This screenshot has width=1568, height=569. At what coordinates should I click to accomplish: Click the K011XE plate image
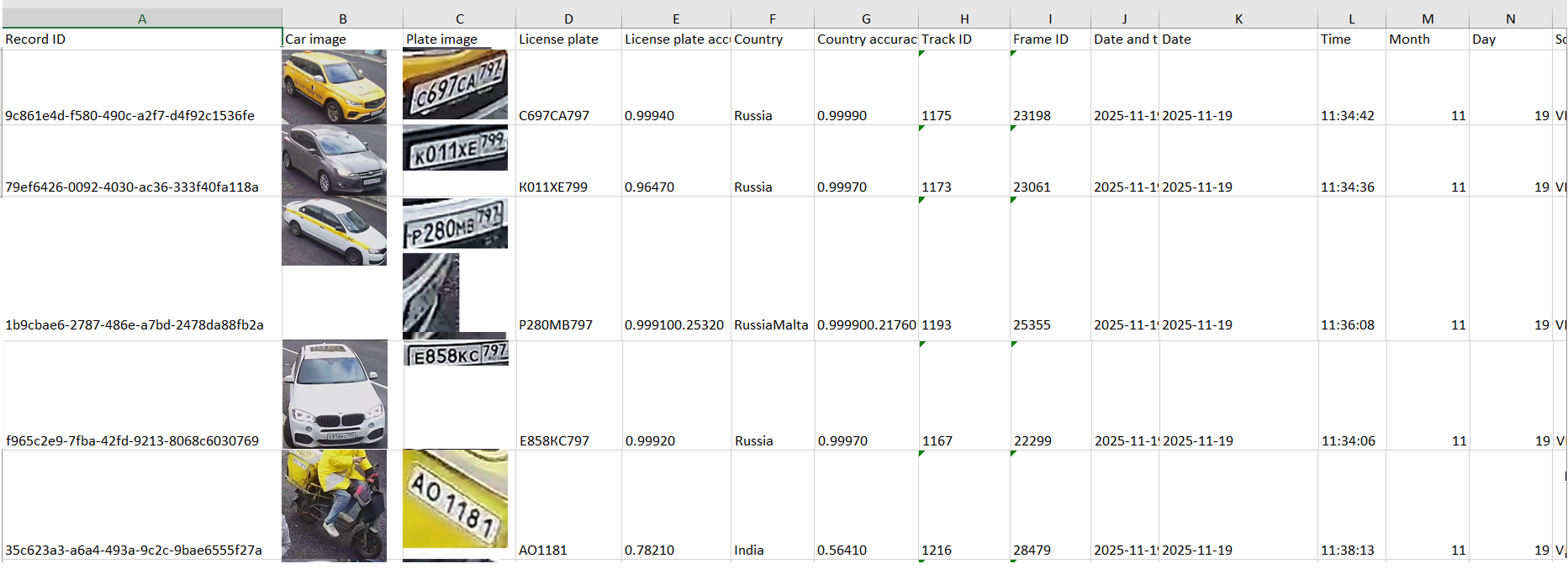tap(456, 148)
